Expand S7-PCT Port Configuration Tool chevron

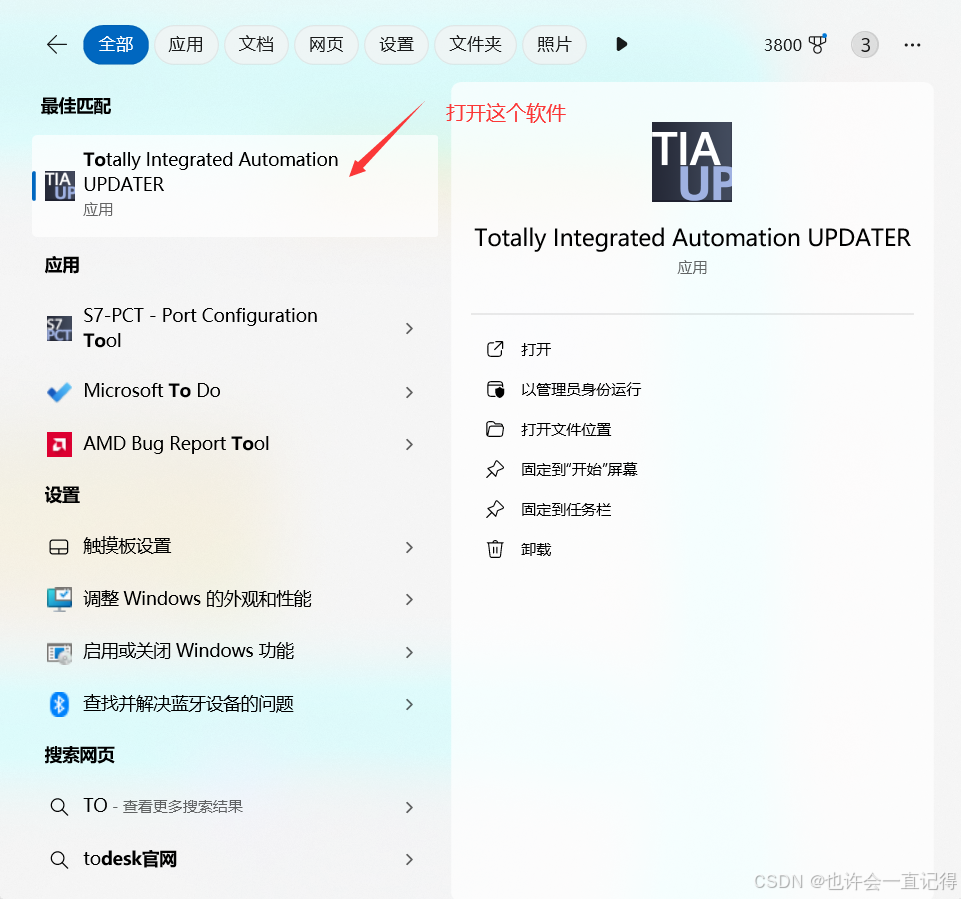(409, 329)
